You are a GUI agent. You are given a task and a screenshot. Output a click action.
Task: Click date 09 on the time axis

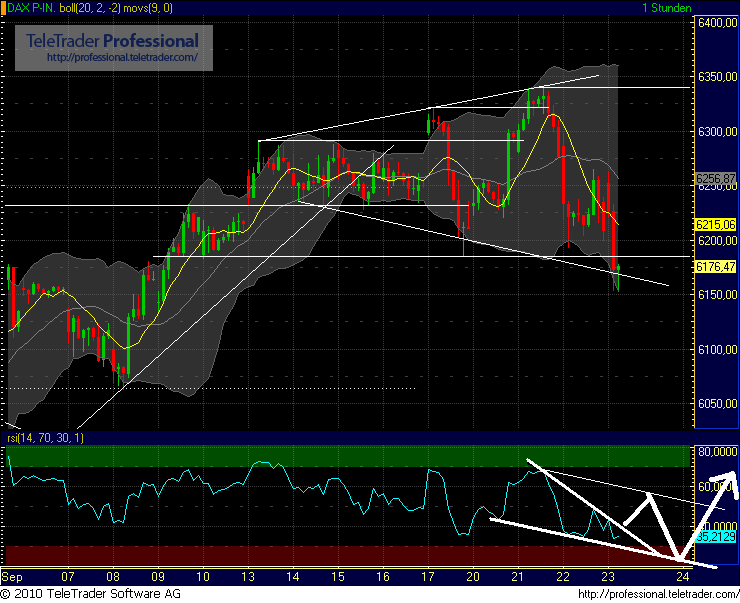pos(158,577)
